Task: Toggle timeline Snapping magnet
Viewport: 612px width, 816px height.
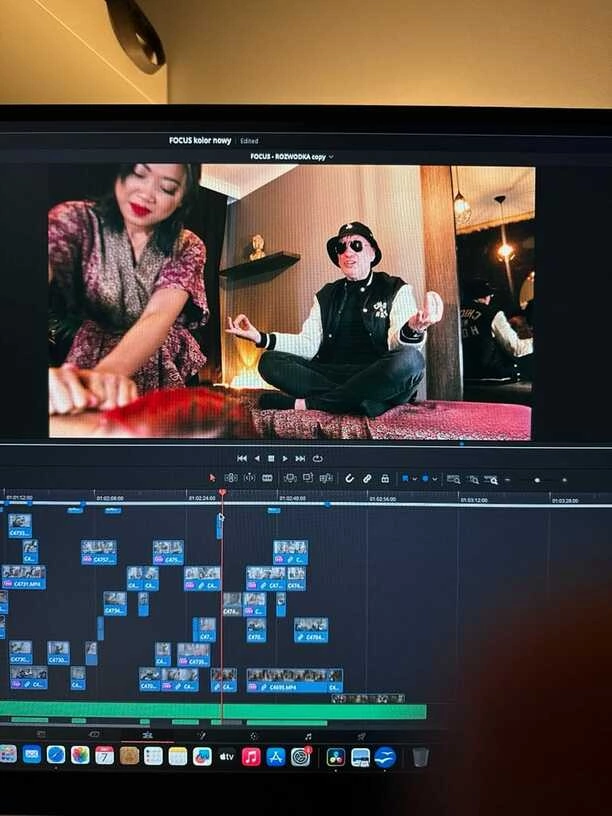Action: (x=349, y=478)
